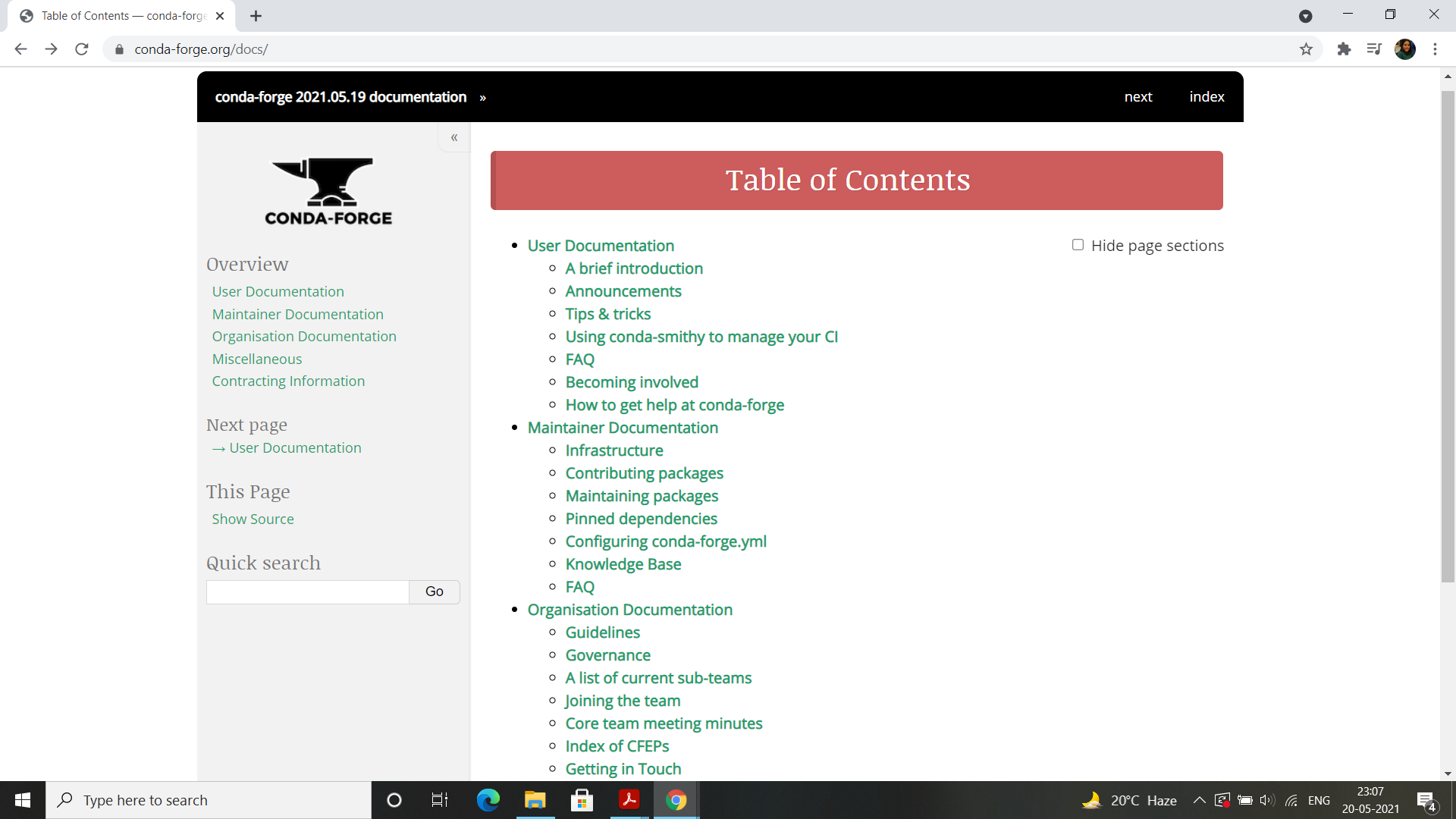Open Microsoft Store from the taskbar
The height and width of the screenshot is (819, 1456).
pos(582,800)
